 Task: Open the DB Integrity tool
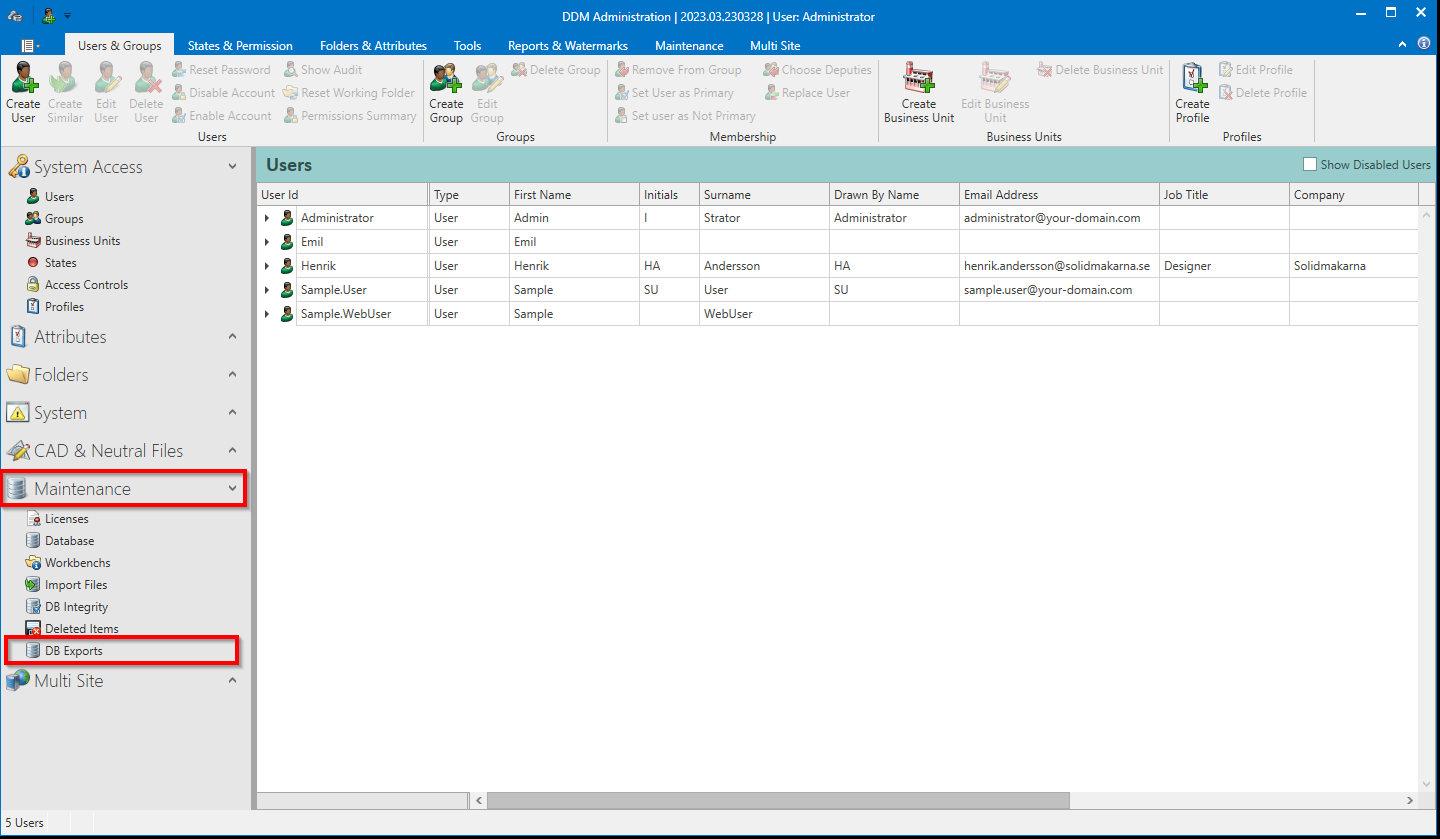(74, 606)
